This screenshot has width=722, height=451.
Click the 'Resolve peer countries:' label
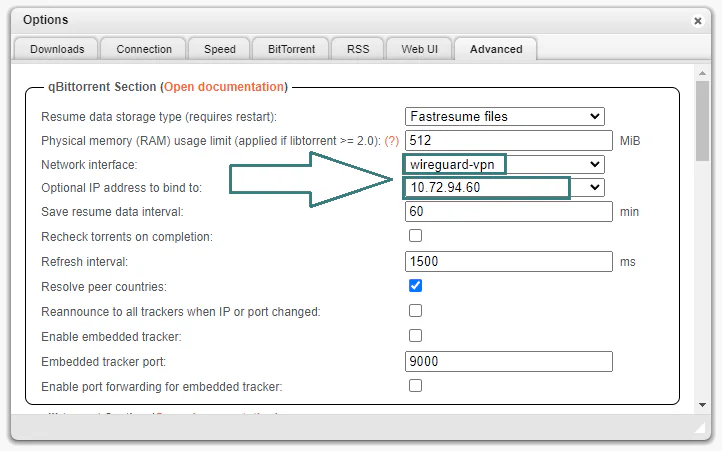point(104,287)
